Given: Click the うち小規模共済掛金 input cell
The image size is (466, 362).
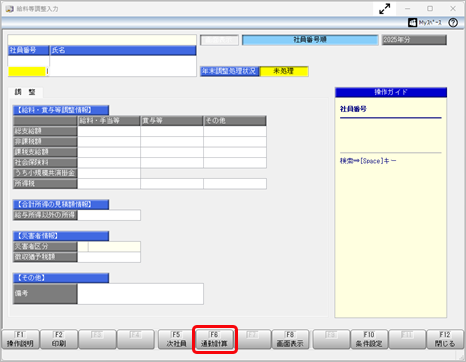Looking at the screenshot, I should pos(109,173).
